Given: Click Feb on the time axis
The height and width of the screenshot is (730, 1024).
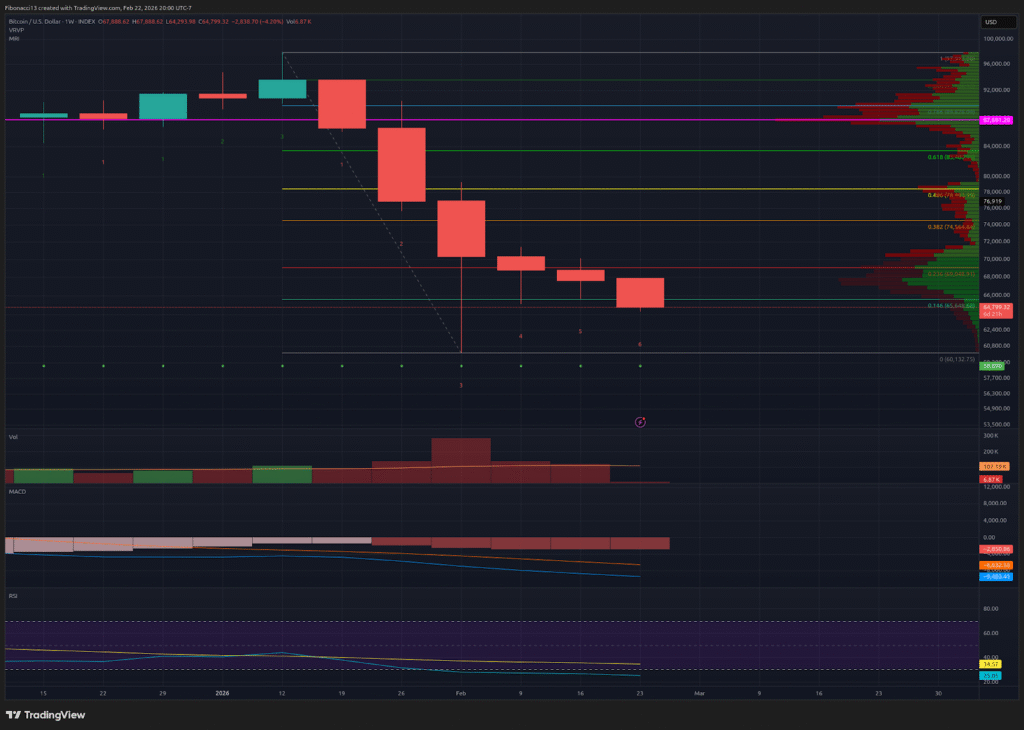Looking at the screenshot, I should tap(461, 692).
